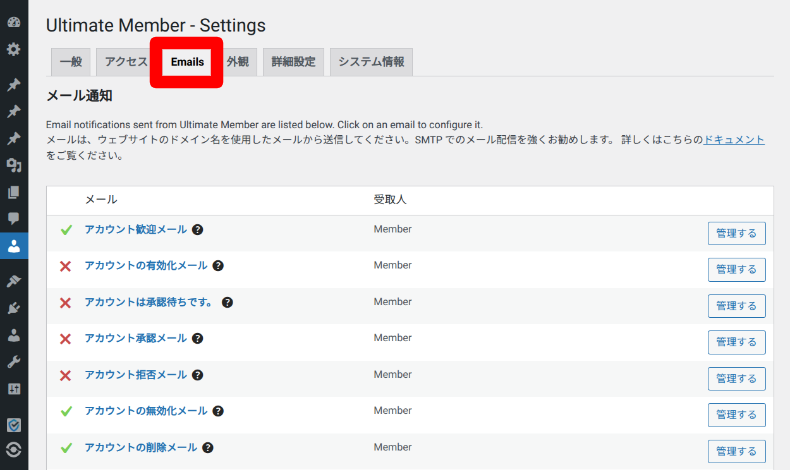
Task: Open the ドキュメント link
Action: tap(734, 140)
